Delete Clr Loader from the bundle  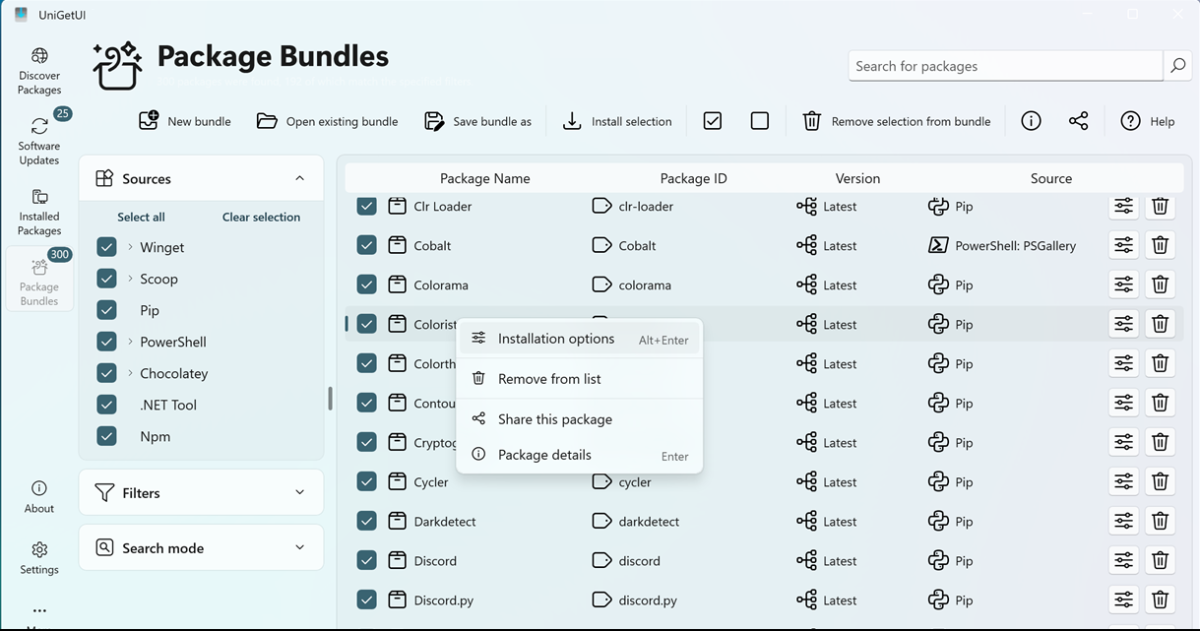point(1160,206)
